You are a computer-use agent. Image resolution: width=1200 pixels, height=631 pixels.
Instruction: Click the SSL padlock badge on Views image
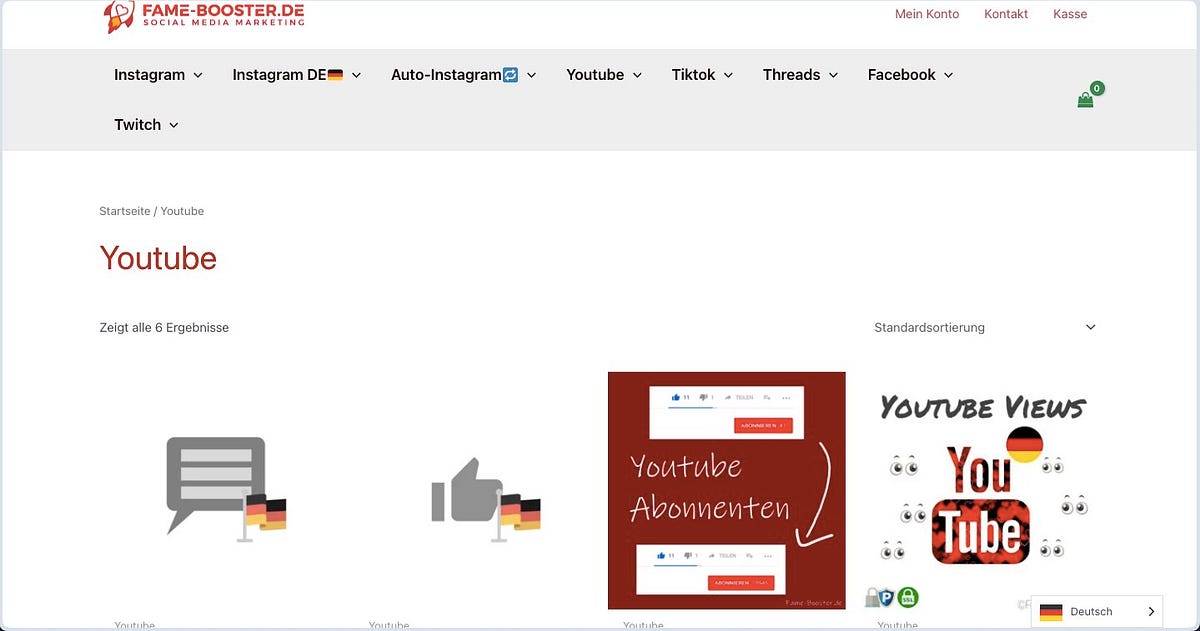(907, 598)
